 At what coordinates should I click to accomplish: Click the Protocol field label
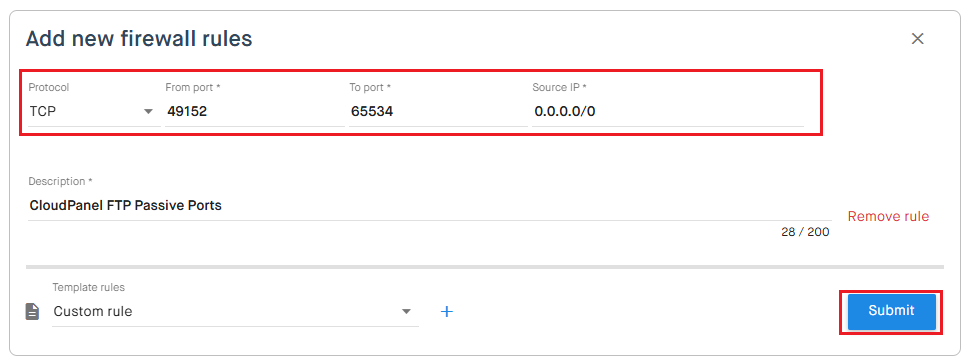(x=49, y=87)
